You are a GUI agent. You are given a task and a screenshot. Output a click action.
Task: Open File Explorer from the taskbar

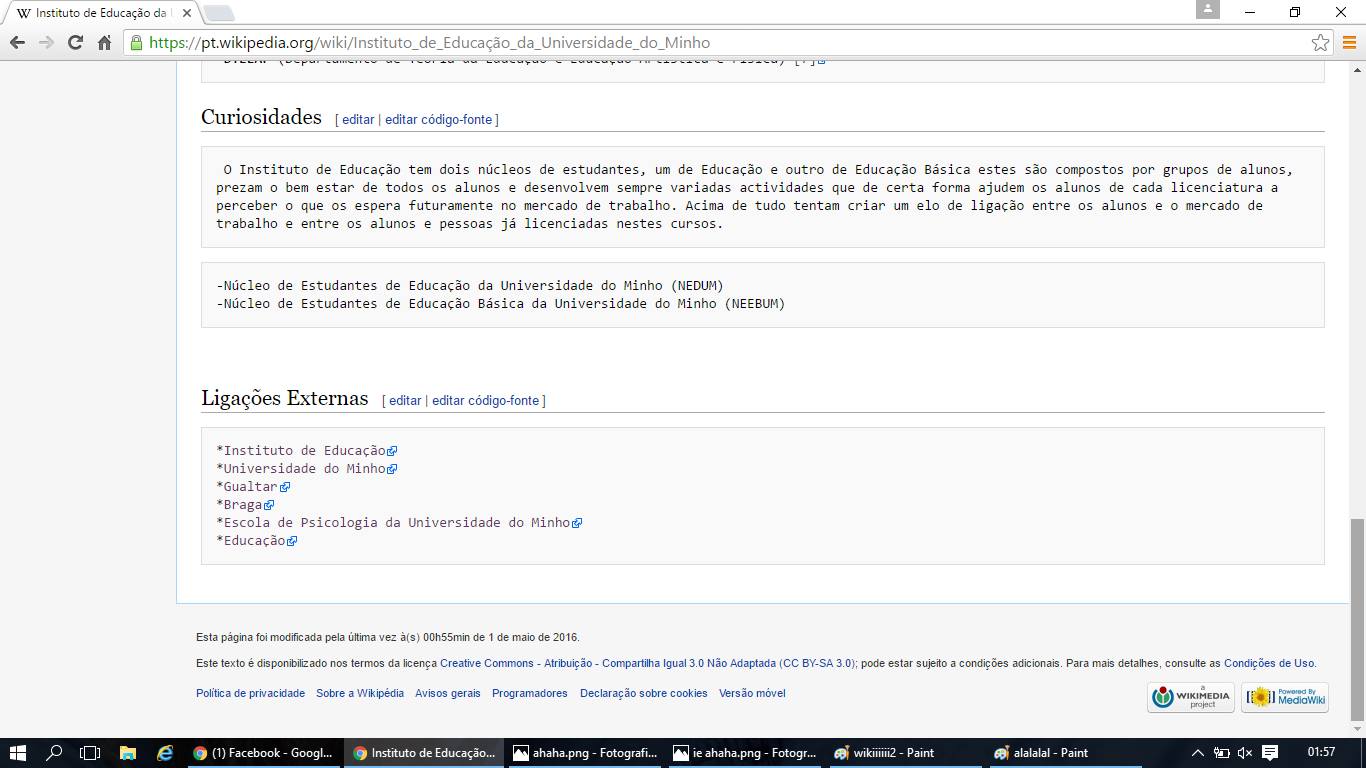pyautogui.click(x=127, y=753)
